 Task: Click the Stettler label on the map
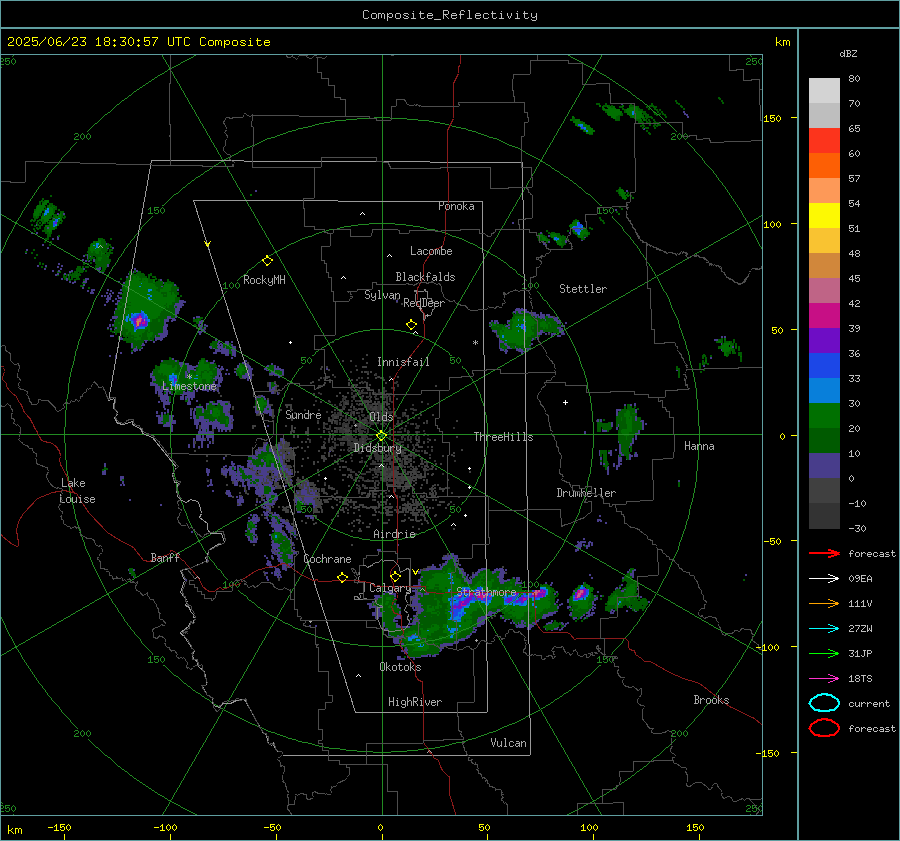pos(583,289)
